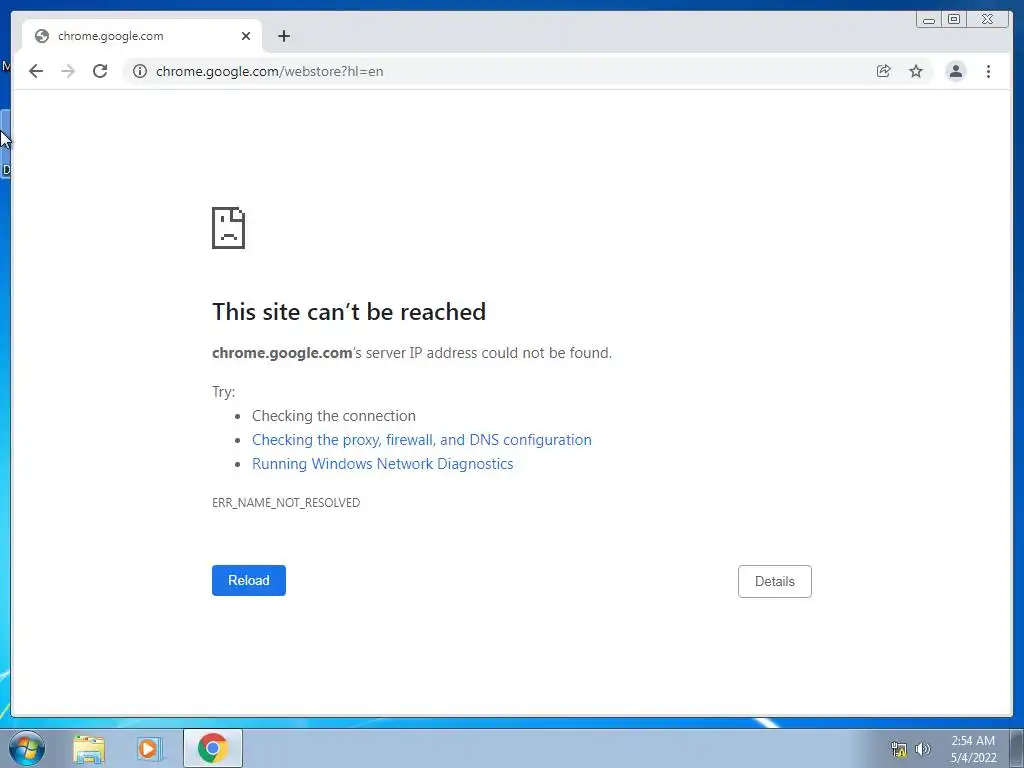Close the Chrome window
Screen dimensions: 1024x768
tap(988, 20)
